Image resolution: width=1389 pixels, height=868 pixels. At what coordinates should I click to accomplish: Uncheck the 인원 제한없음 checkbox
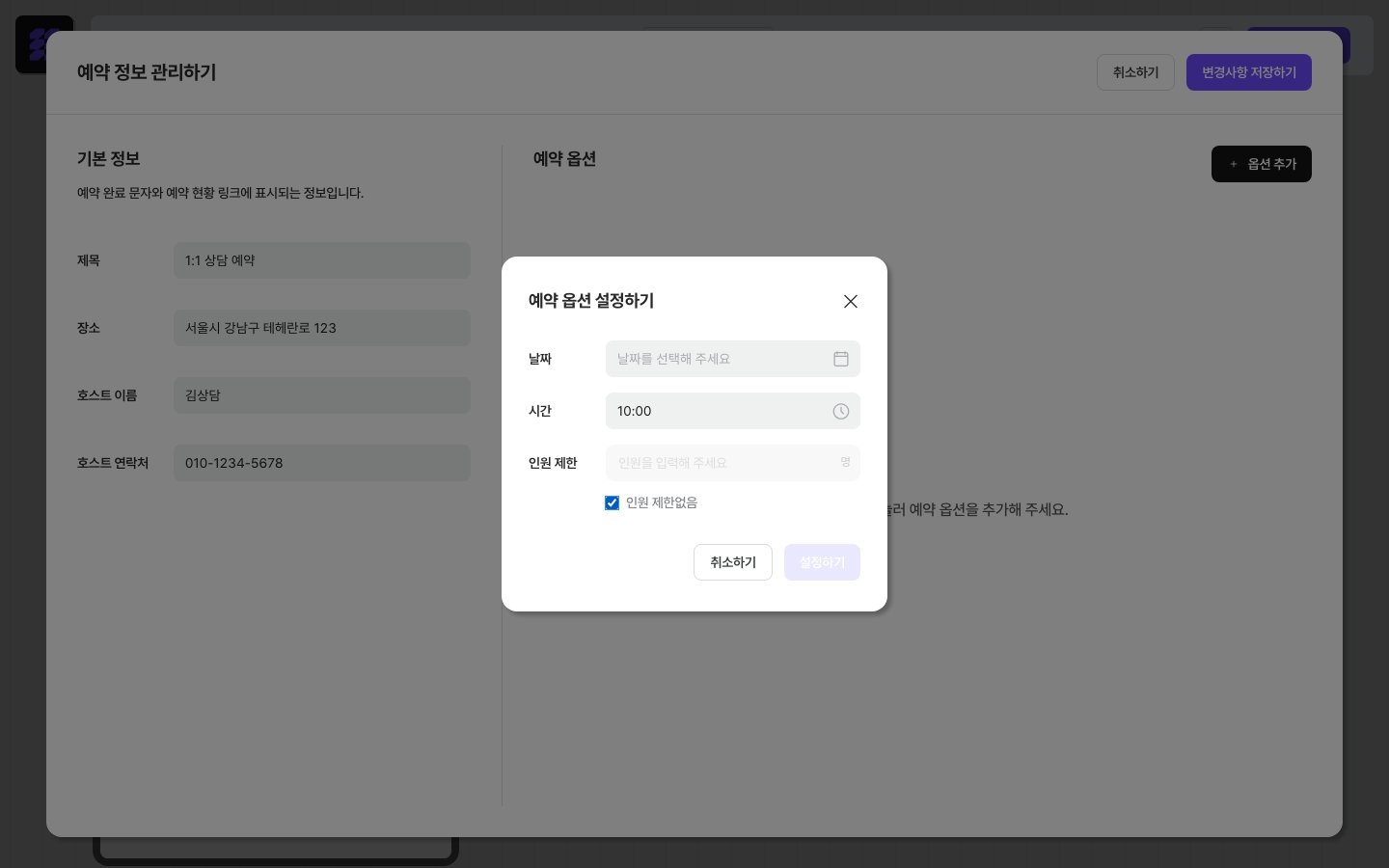point(612,502)
